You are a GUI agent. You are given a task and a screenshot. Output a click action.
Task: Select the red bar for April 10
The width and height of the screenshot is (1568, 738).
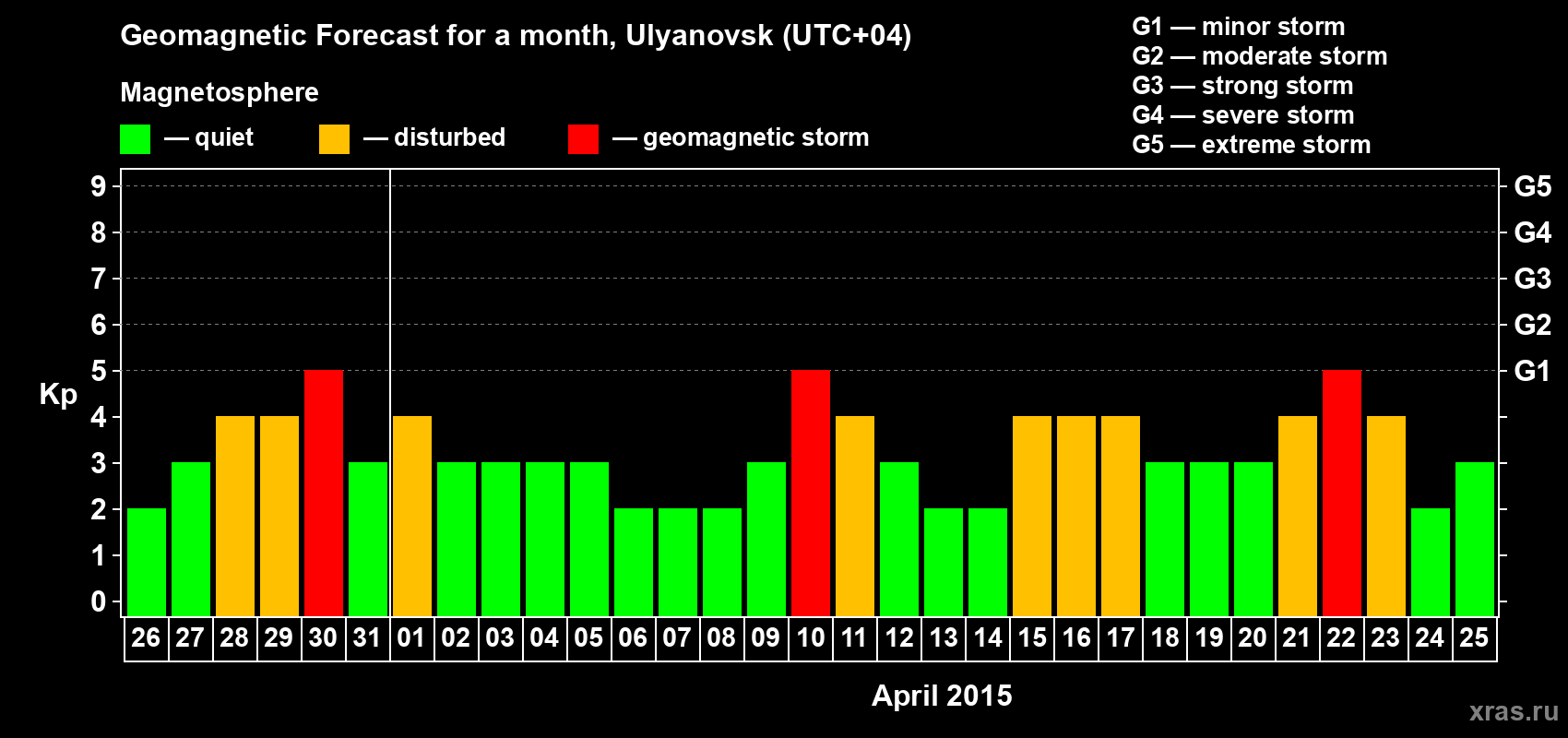[811, 494]
